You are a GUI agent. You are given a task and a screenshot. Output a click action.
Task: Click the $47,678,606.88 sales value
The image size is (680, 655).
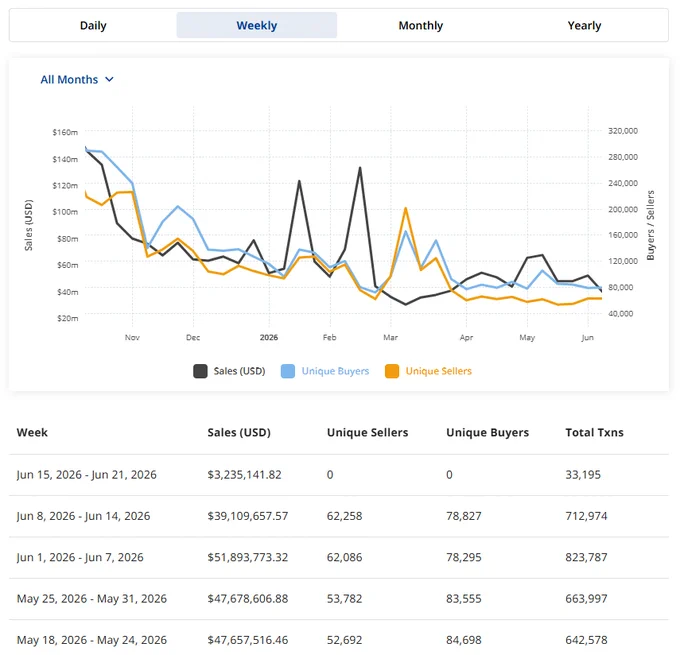pos(248,599)
